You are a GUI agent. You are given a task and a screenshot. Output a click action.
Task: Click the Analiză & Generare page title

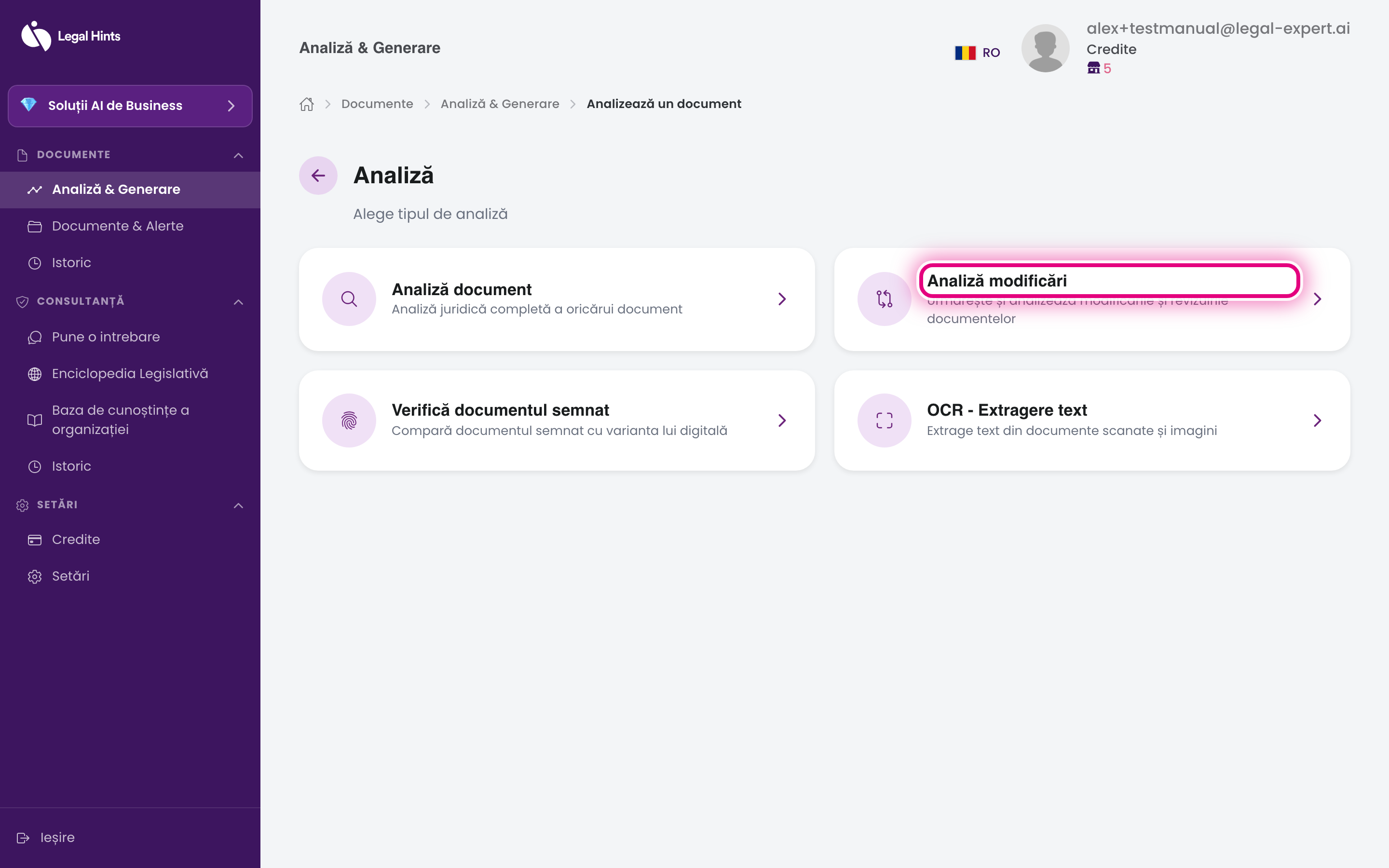coord(369,48)
